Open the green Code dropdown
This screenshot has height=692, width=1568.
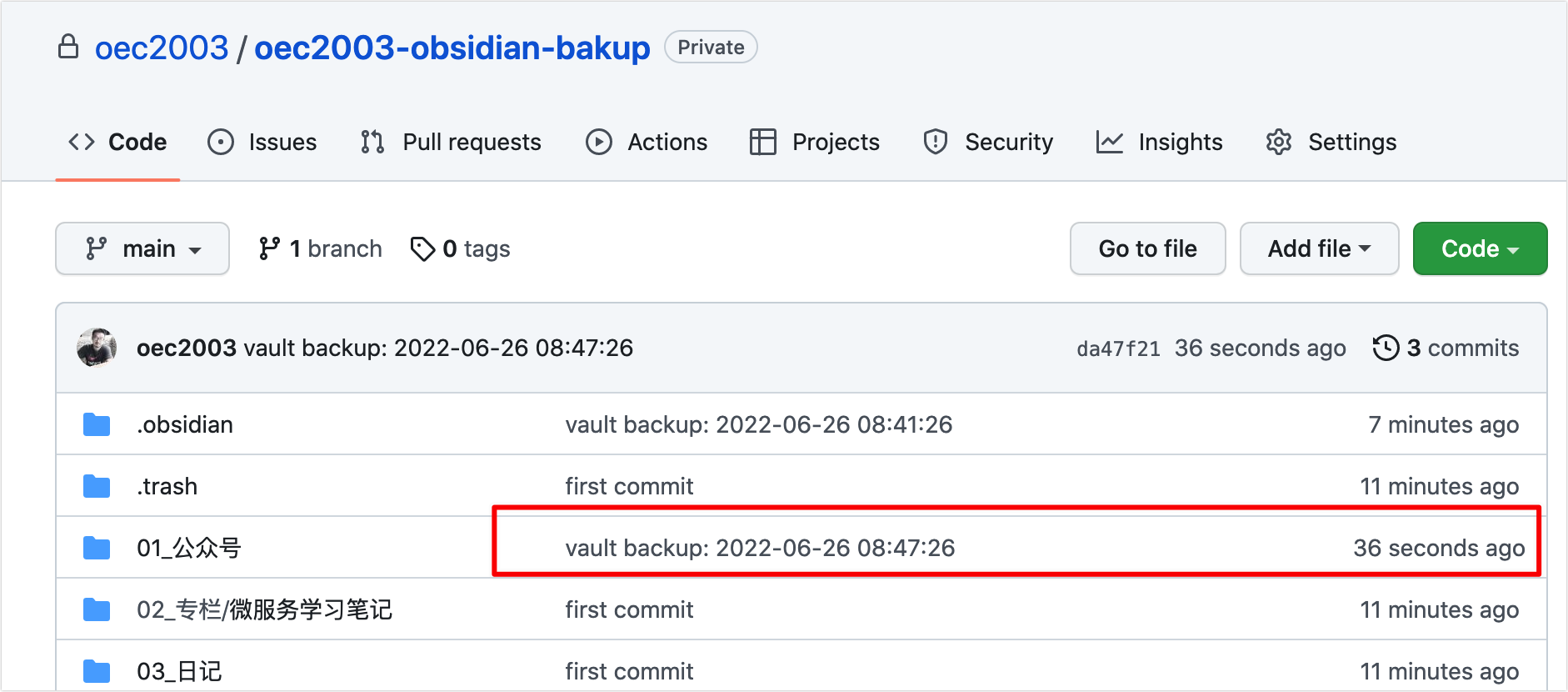1480,248
